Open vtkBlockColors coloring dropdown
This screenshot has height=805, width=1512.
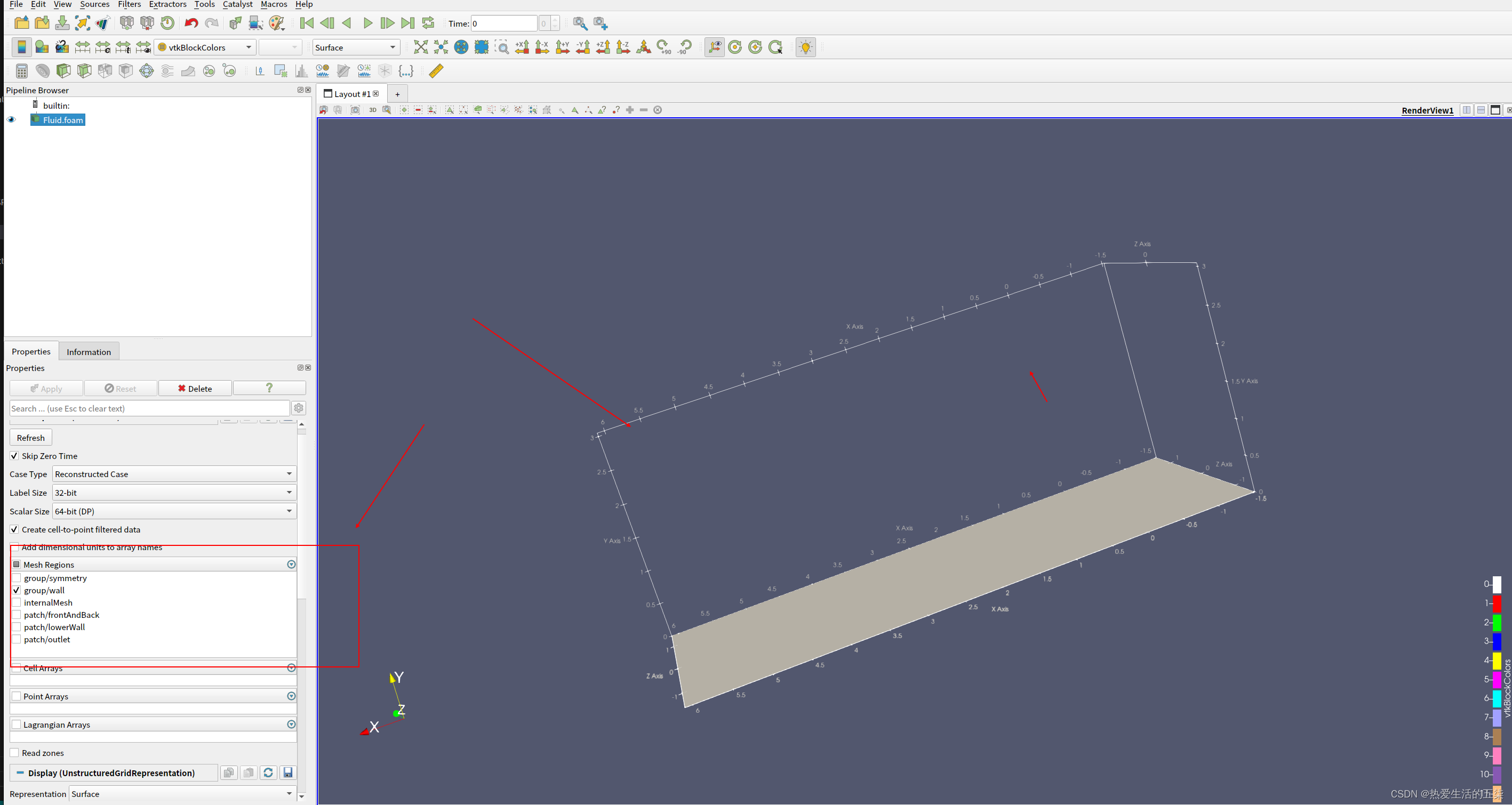click(x=205, y=47)
